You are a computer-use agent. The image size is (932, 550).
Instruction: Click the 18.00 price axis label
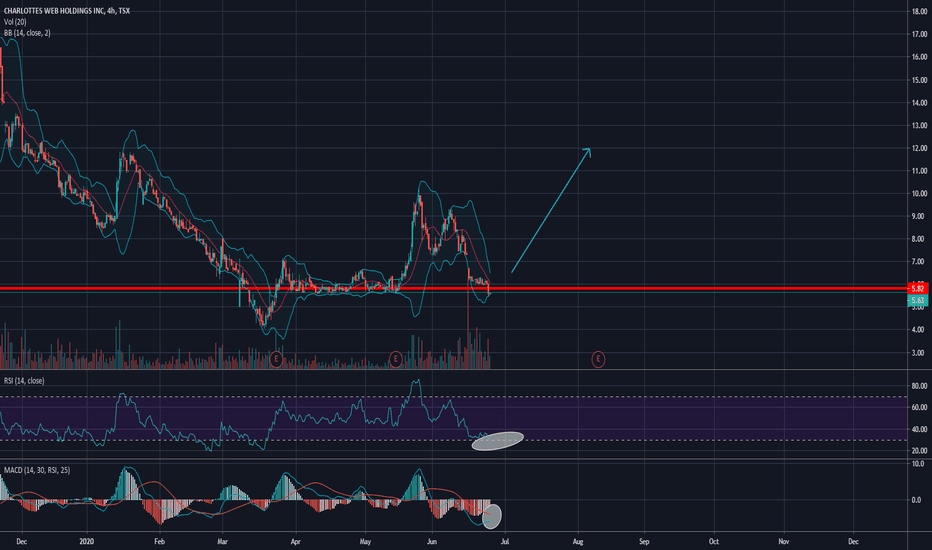tap(919, 11)
